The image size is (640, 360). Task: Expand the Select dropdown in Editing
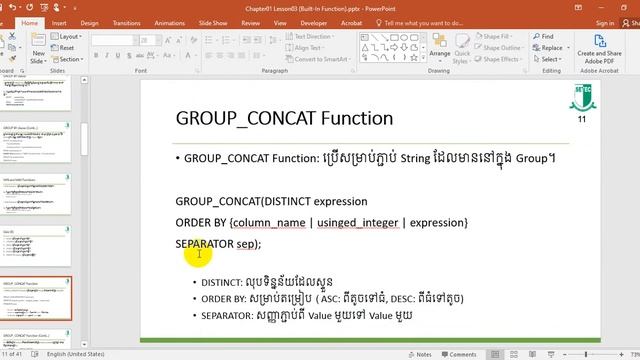click(547, 59)
